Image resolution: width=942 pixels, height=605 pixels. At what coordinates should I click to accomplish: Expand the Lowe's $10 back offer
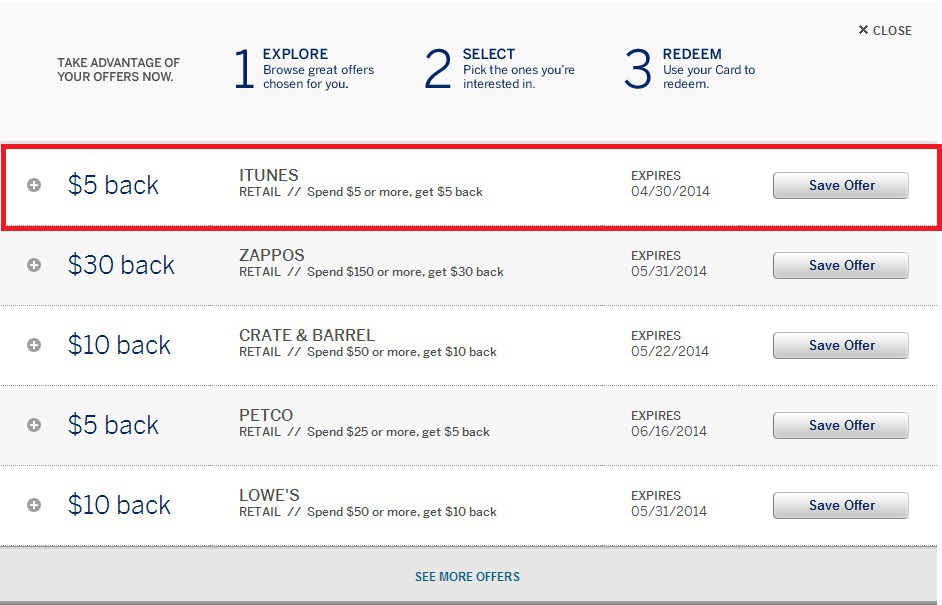click(34, 505)
